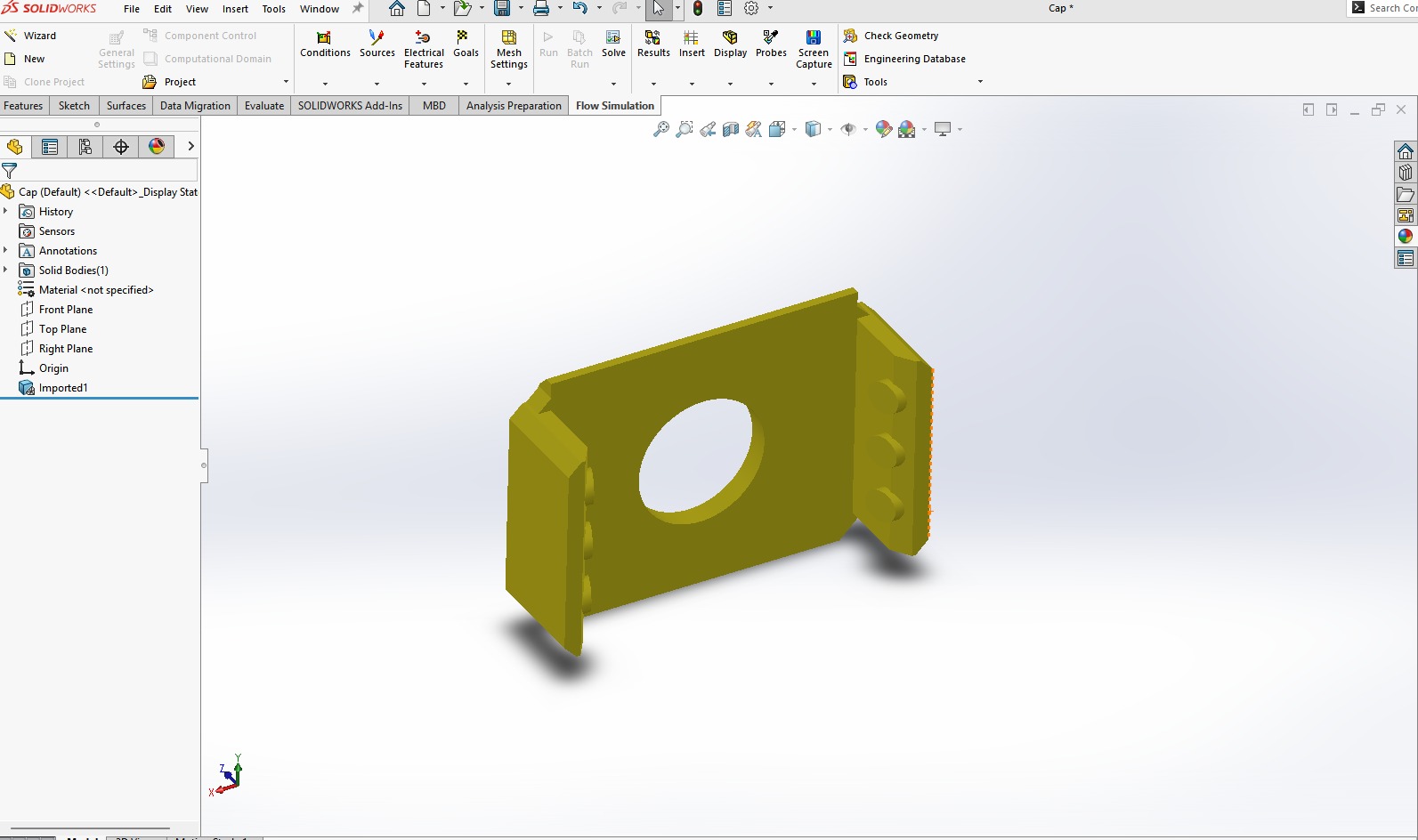Open the Display tool
The height and width of the screenshot is (840, 1418).
730,44
